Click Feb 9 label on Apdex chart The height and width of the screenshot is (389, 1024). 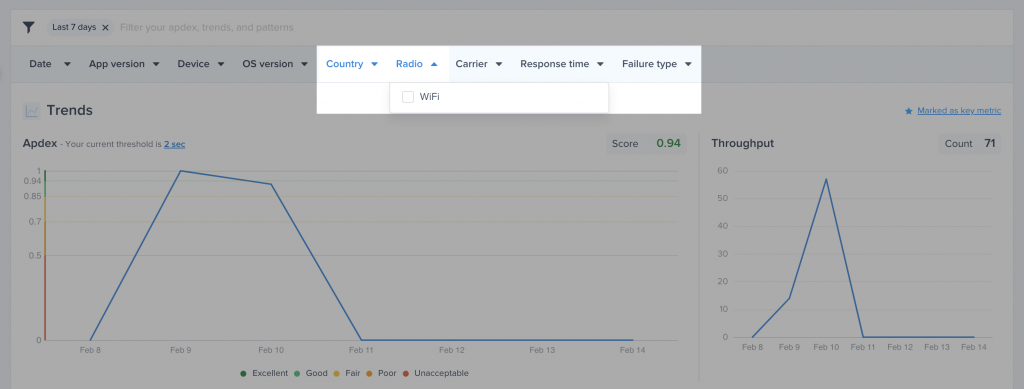click(x=180, y=350)
